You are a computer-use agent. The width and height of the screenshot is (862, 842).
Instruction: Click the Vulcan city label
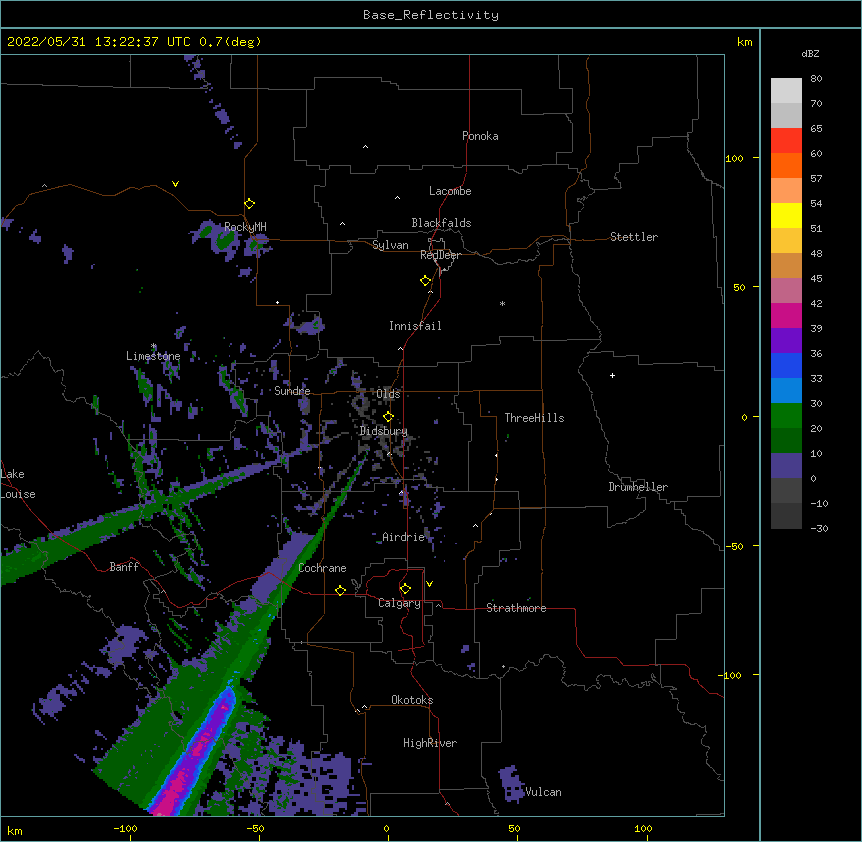[543, 792]
